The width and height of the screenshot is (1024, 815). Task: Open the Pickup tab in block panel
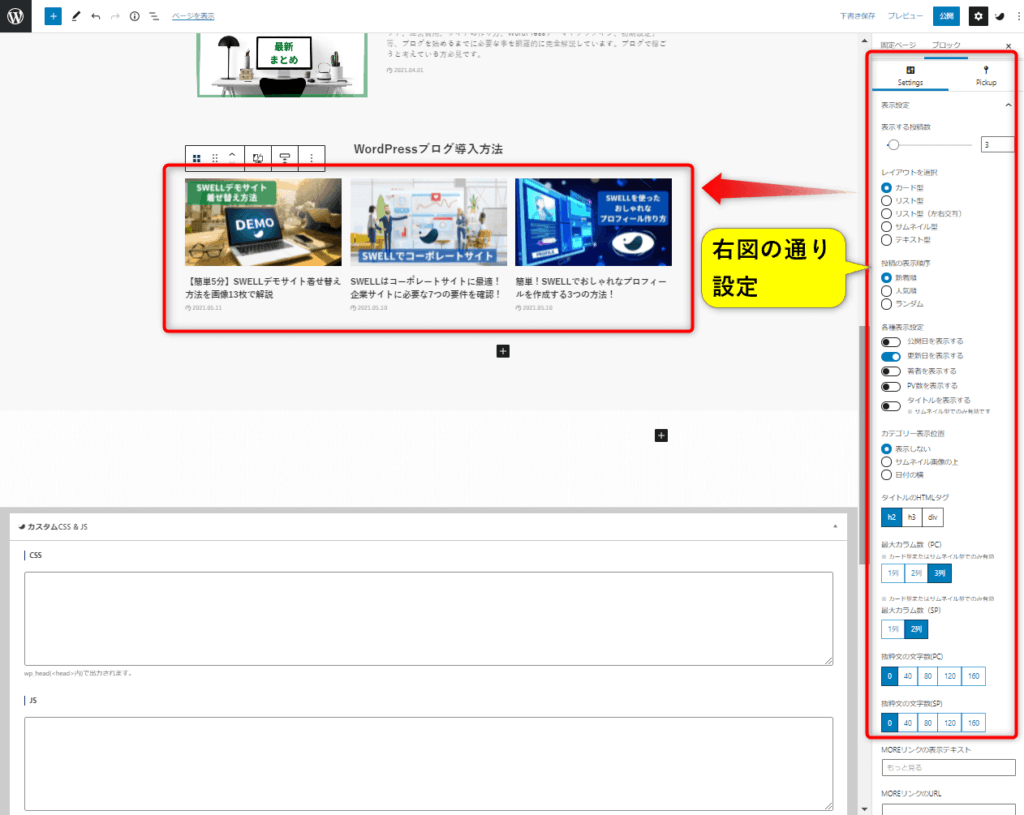985,75
